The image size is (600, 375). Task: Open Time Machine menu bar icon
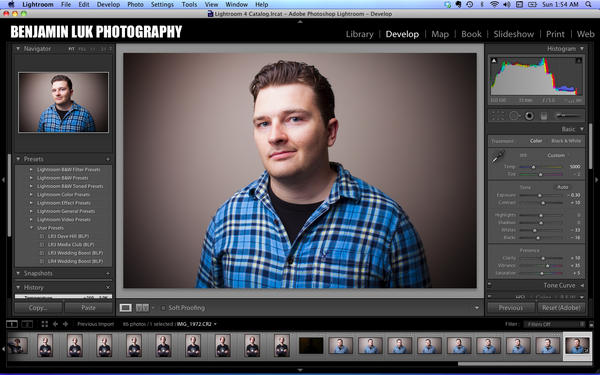click(x=470, y=5)
